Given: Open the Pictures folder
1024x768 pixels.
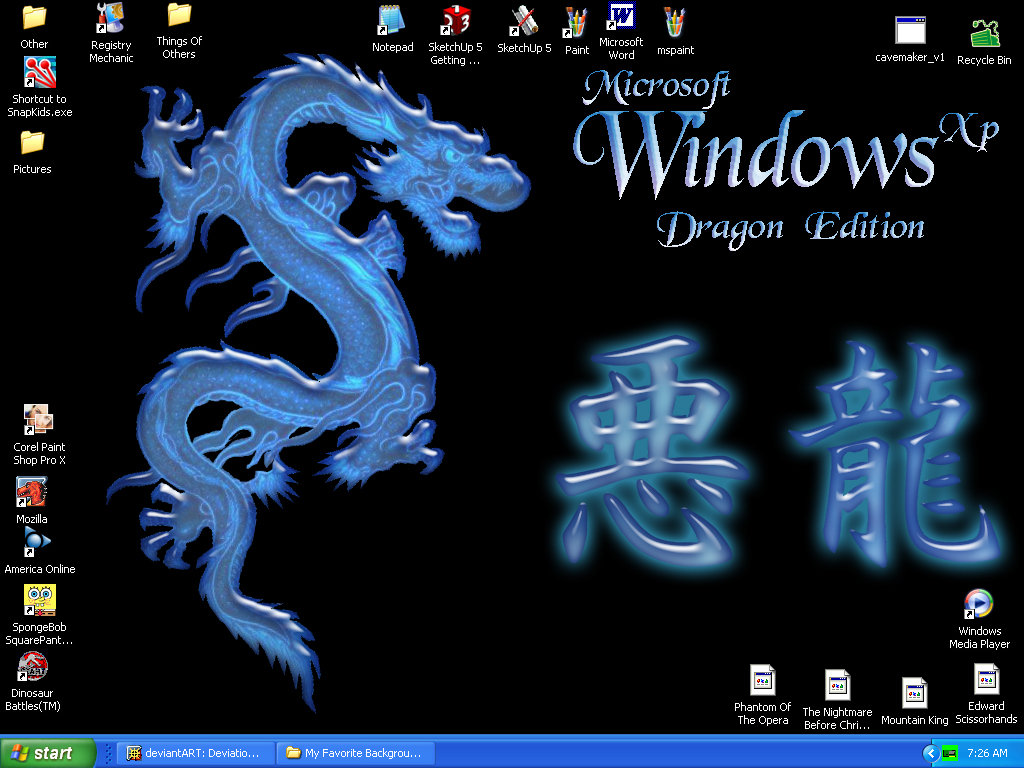Looking at the screenshot, I should (x=32, y=142).
